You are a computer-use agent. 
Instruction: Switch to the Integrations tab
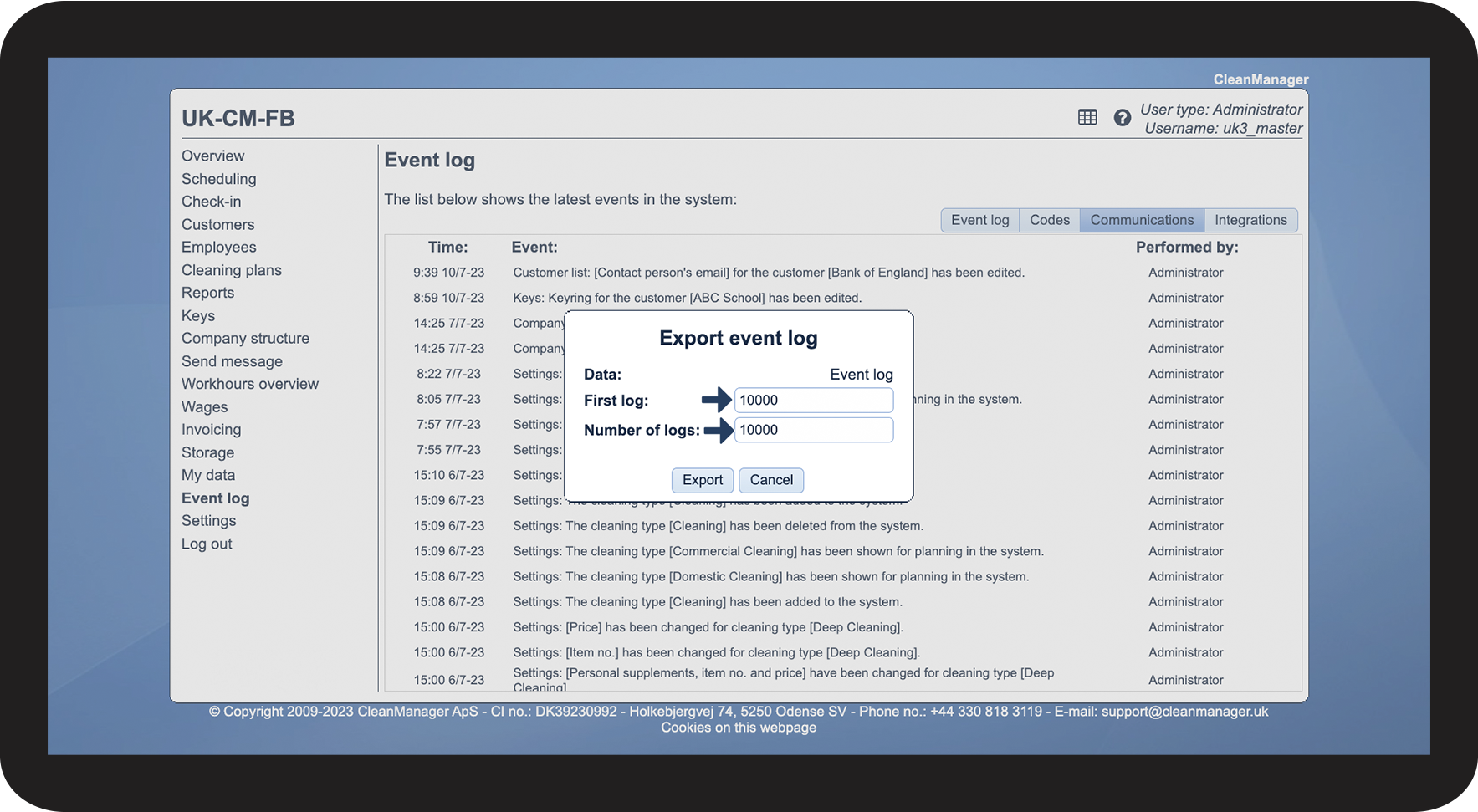click(1250, 220)
